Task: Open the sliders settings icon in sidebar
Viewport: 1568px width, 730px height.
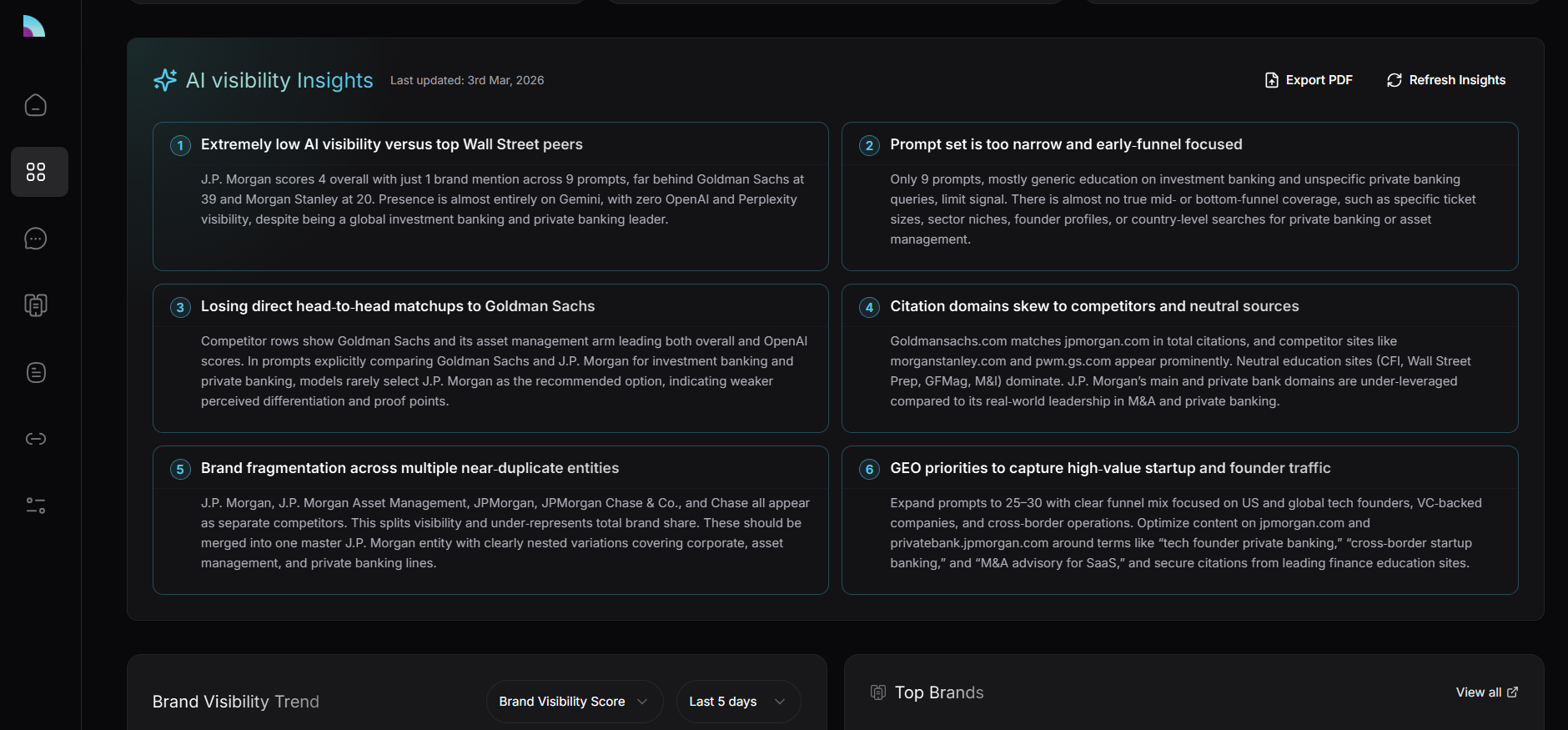Action: pyautogui.click(x=36, y=506)
